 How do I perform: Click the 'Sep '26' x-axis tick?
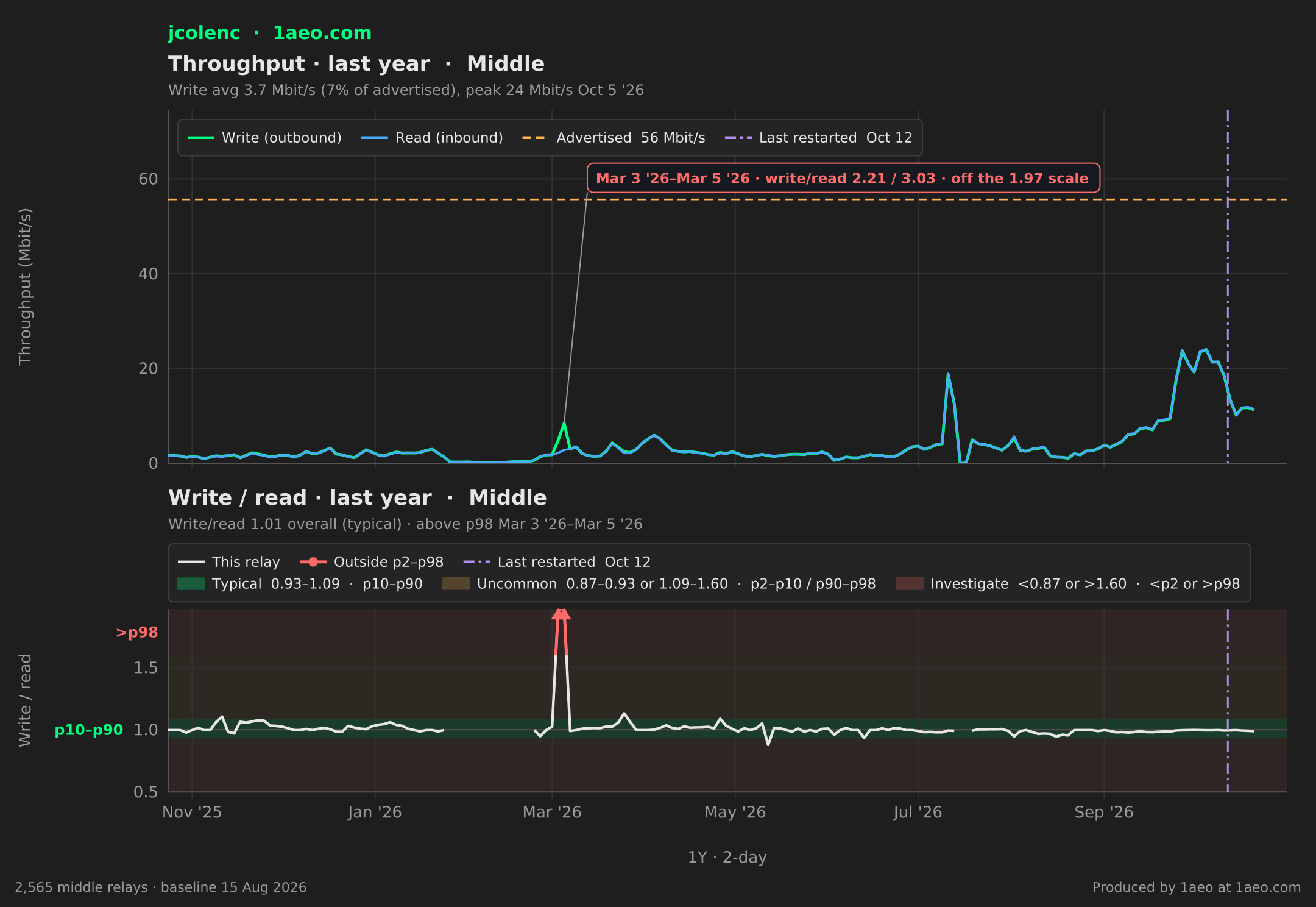pos(1104,813)
